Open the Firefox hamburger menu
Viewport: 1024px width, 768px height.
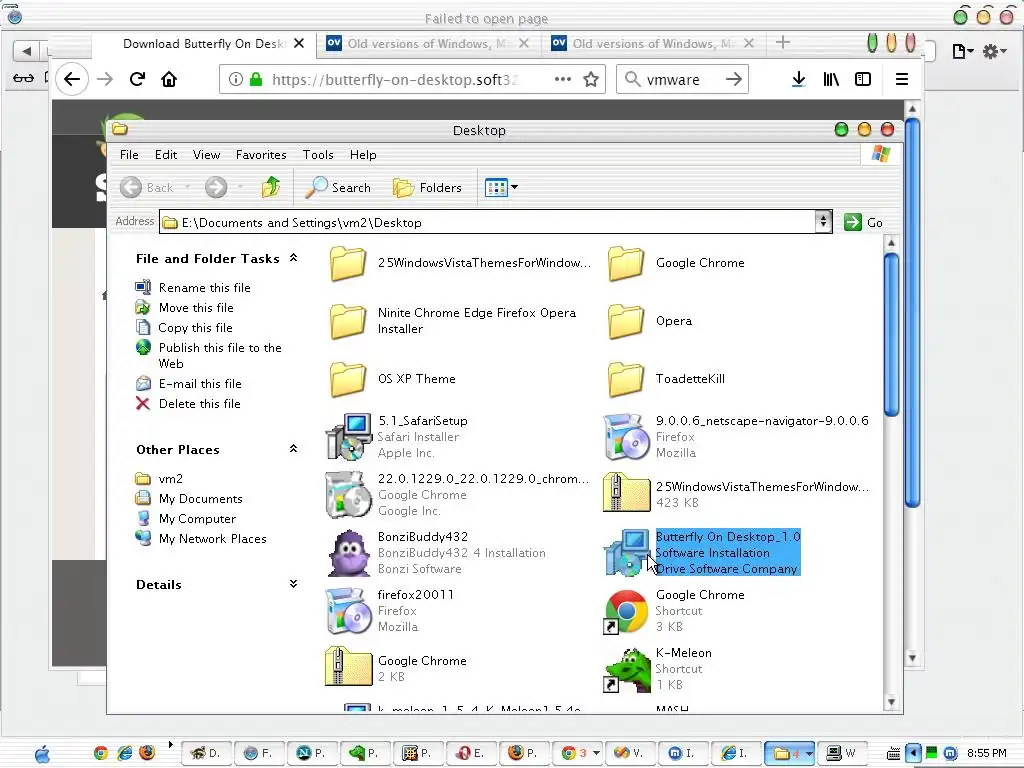[x=902, y=79]
